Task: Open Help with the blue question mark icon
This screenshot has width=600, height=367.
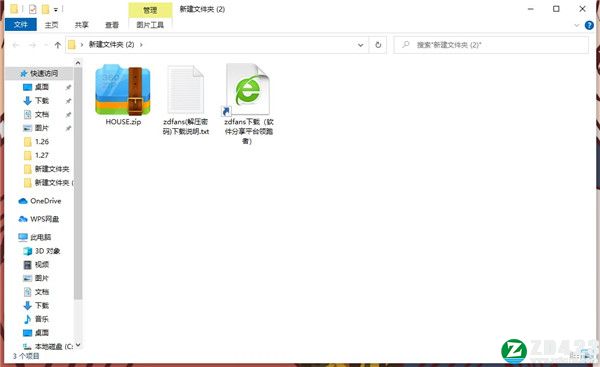Action: [x=589, y=26]
